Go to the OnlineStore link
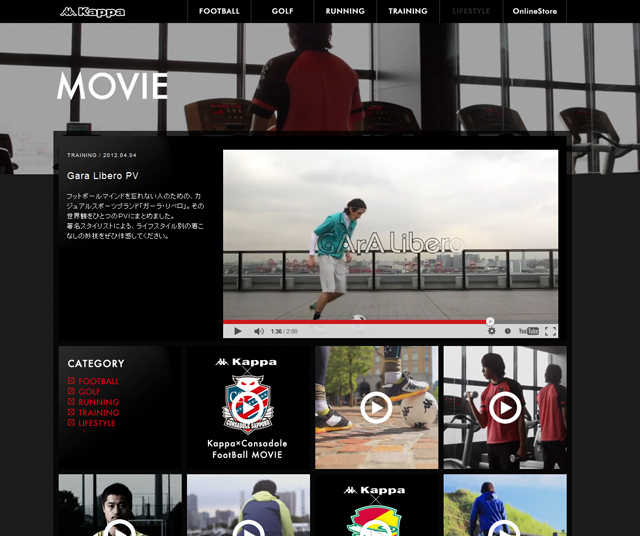The height and width of the screenshot is (536, 640). (x=535, y=11)
